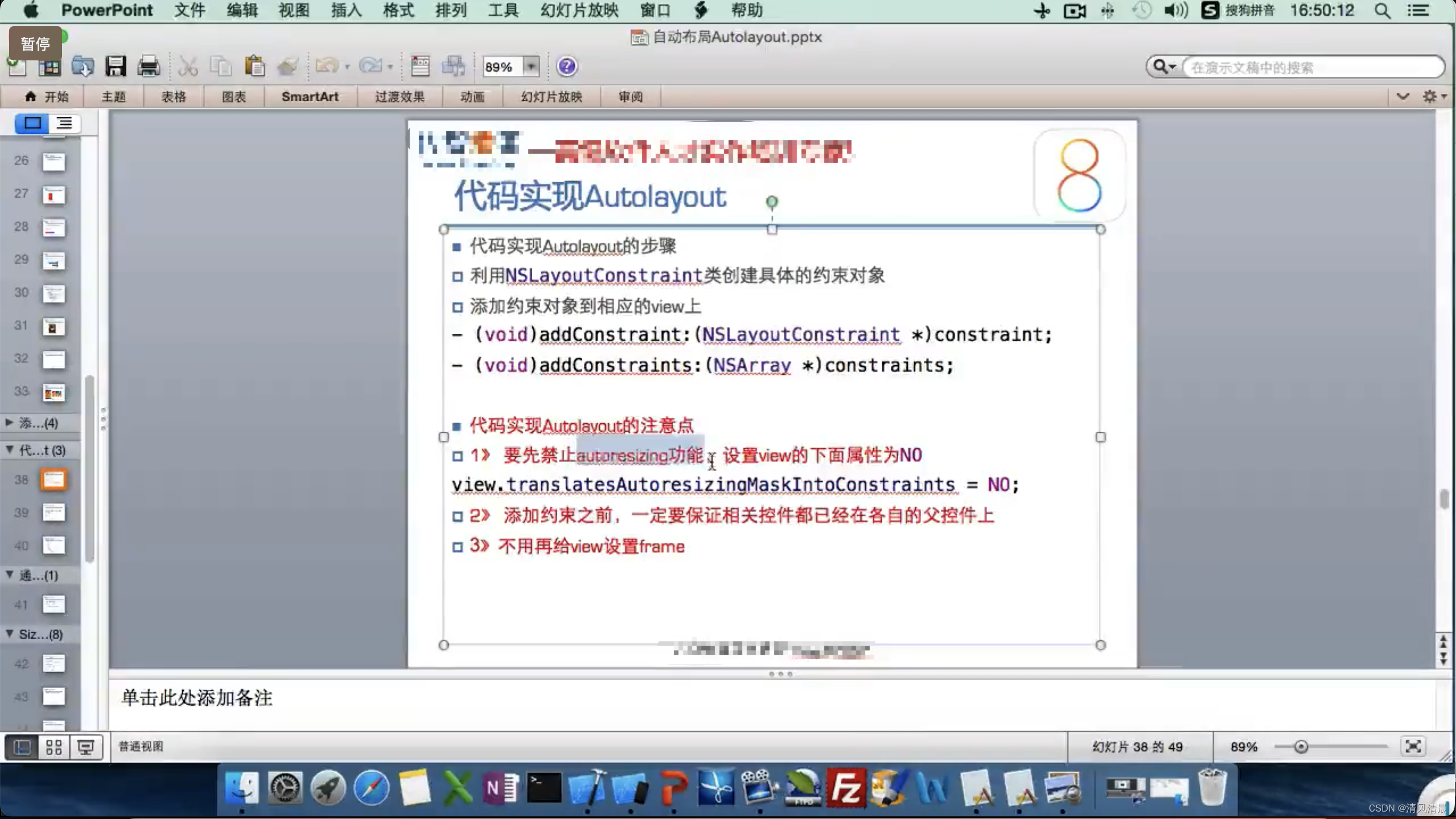Click the purple Help question mark icon

tap(566, 67)
